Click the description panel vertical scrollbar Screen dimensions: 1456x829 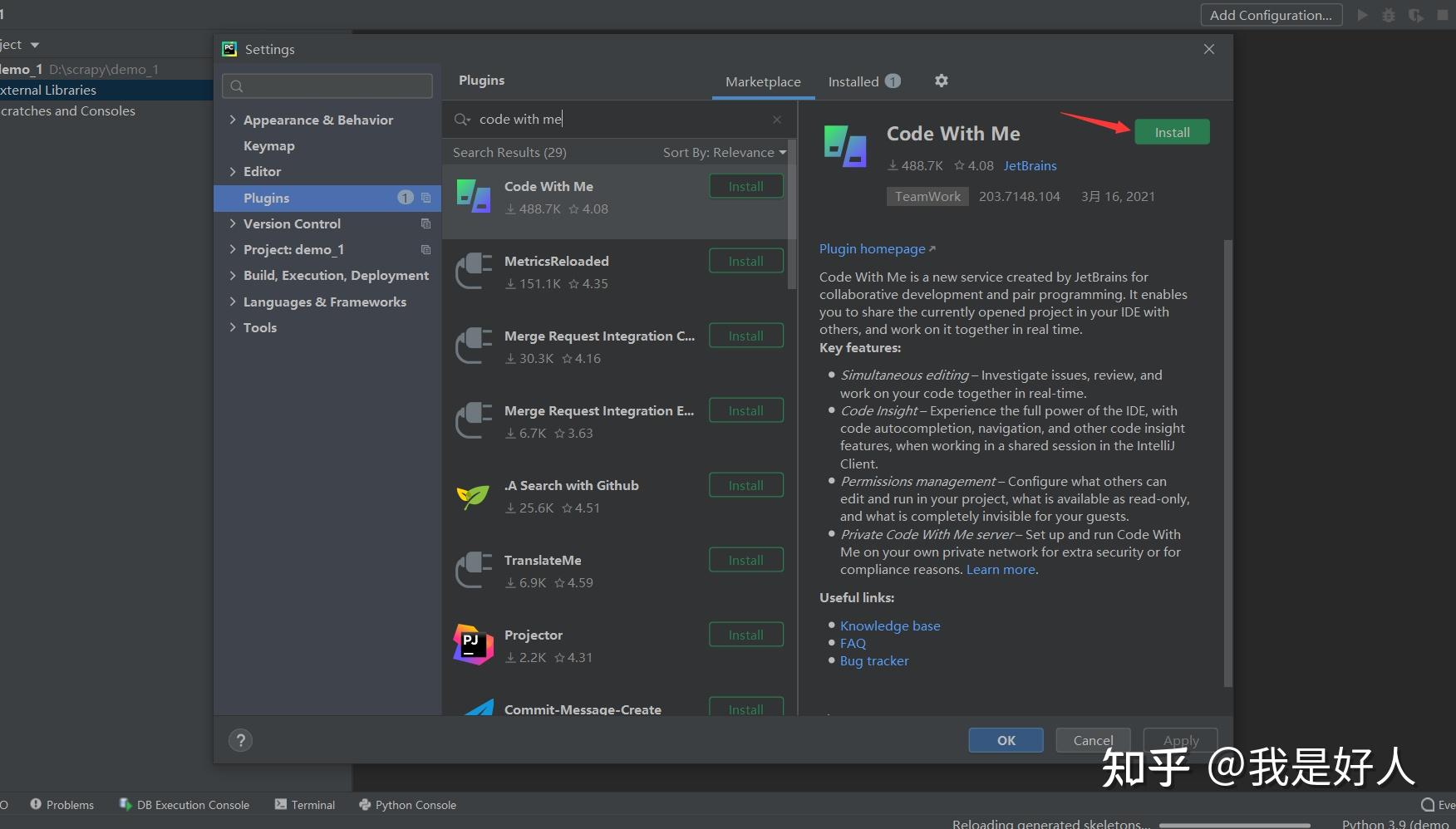click(x=1227, y=464)
